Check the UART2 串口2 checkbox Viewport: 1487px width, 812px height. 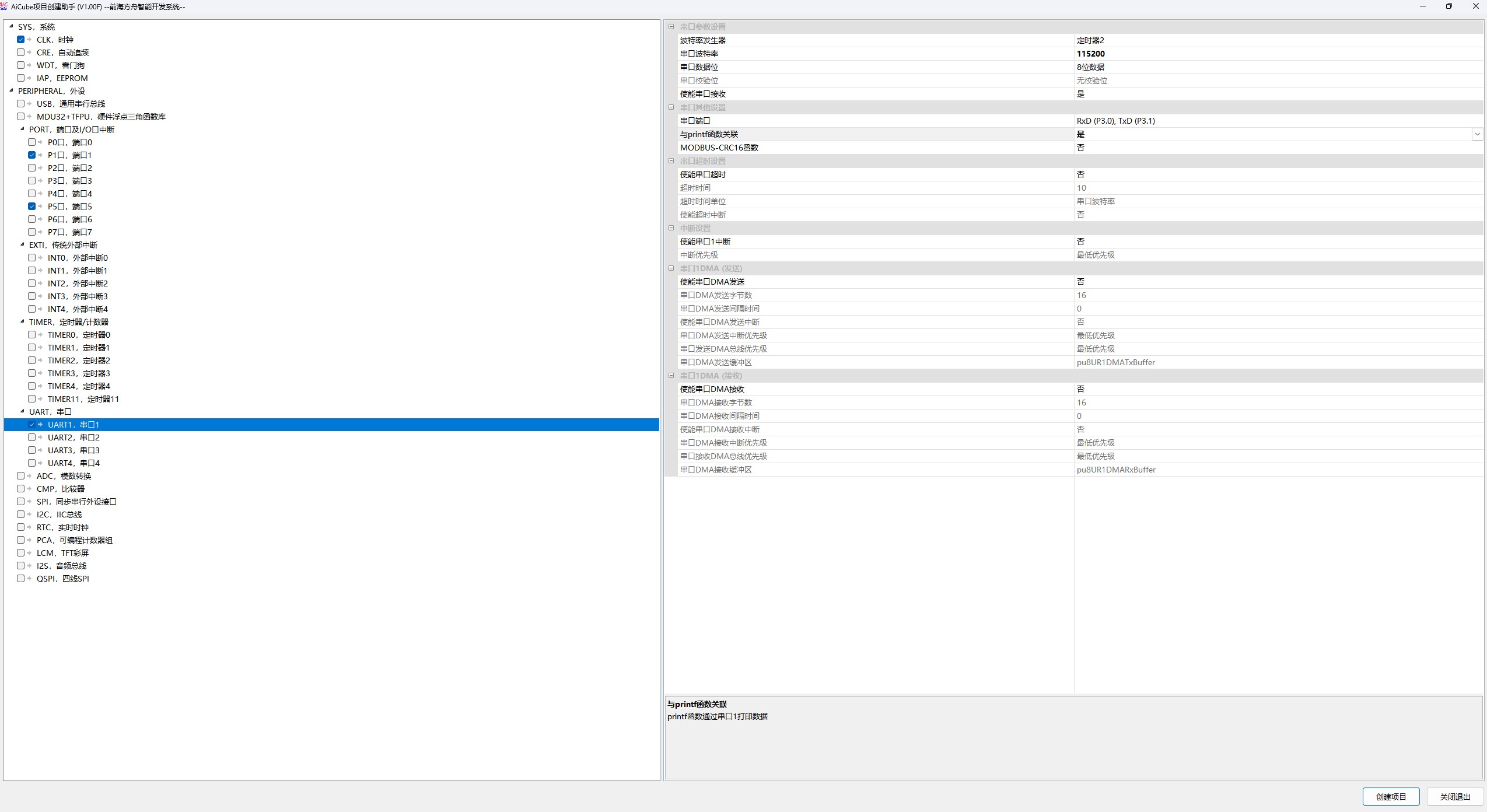click(x=32, y=437)
